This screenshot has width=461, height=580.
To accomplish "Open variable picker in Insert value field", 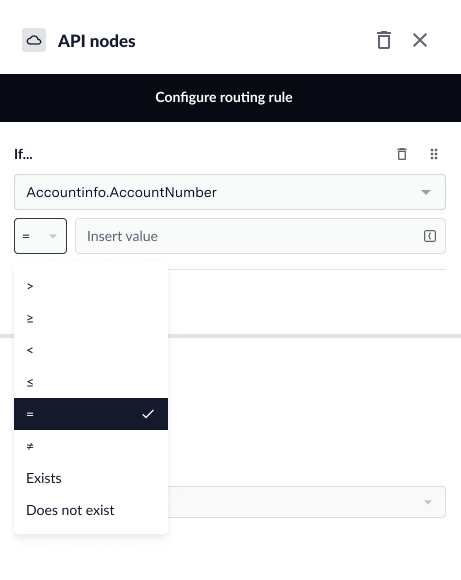I will pyautogui.click(x=430, y=236).
